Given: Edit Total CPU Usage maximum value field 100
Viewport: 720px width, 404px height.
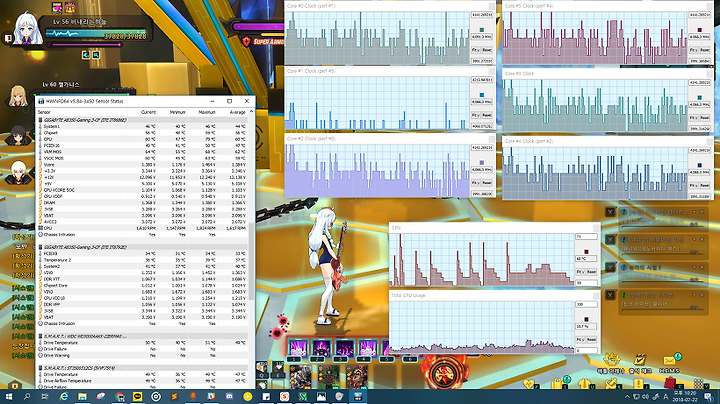Looking at the screenshot, I should pos(586,304).
